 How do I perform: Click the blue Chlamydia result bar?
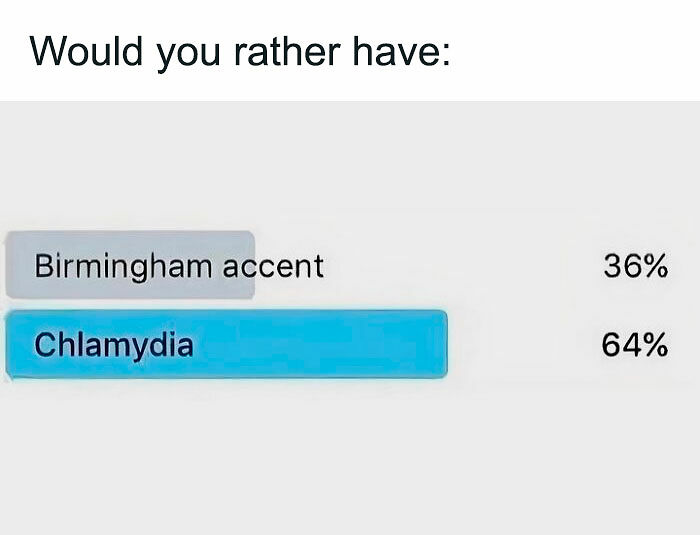(300, 345)
